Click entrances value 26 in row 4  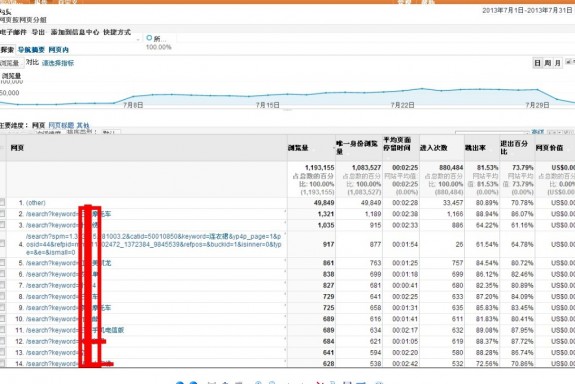pos(459,244)
